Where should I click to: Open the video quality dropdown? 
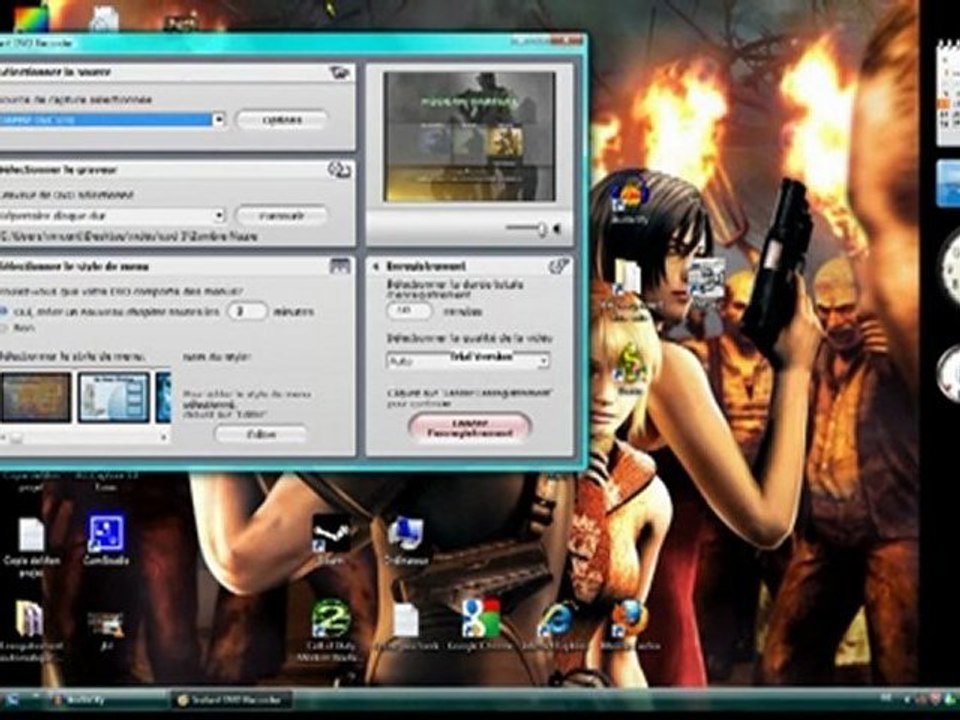click(x=542, y=361)
